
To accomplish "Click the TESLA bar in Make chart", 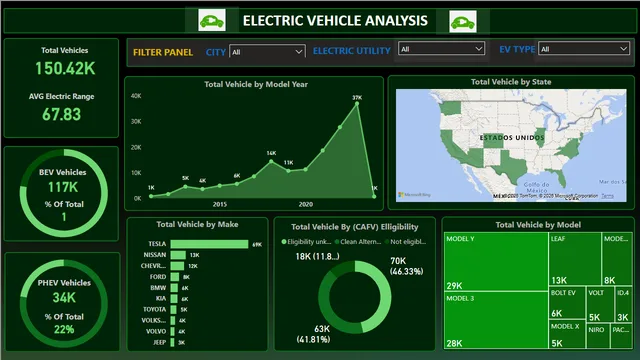I will [x=209, y=244].
